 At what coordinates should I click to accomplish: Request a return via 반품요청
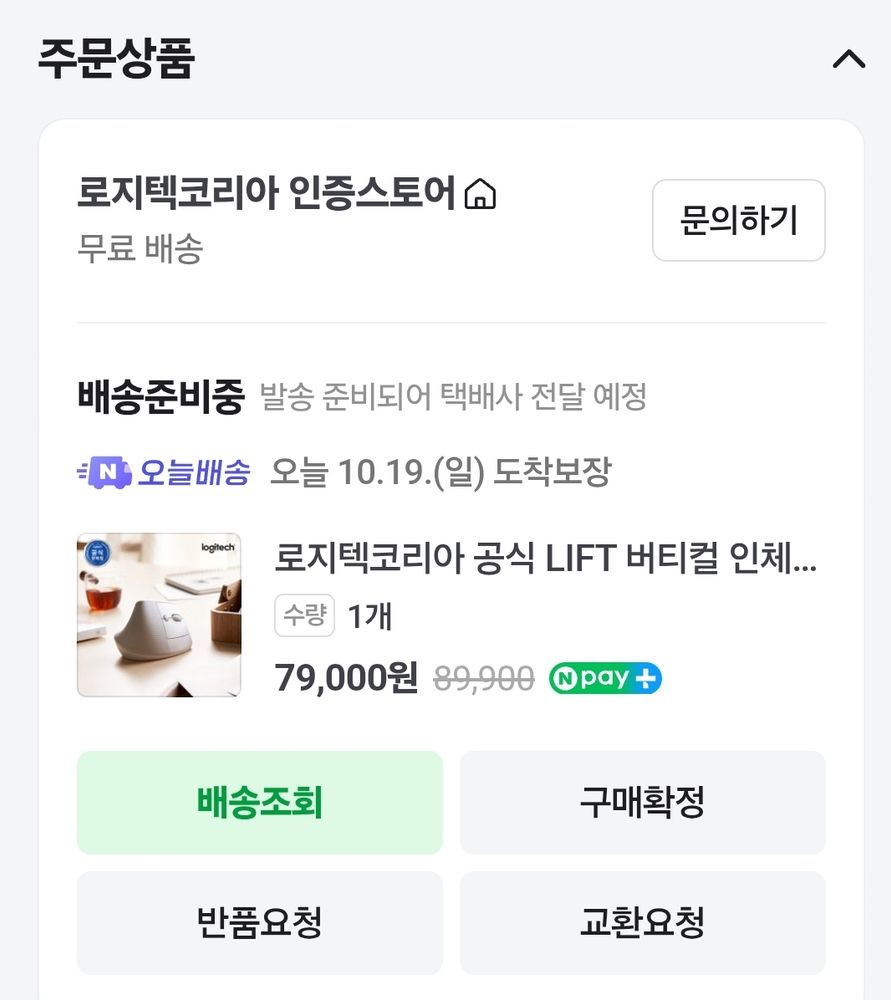coord(260,922)
